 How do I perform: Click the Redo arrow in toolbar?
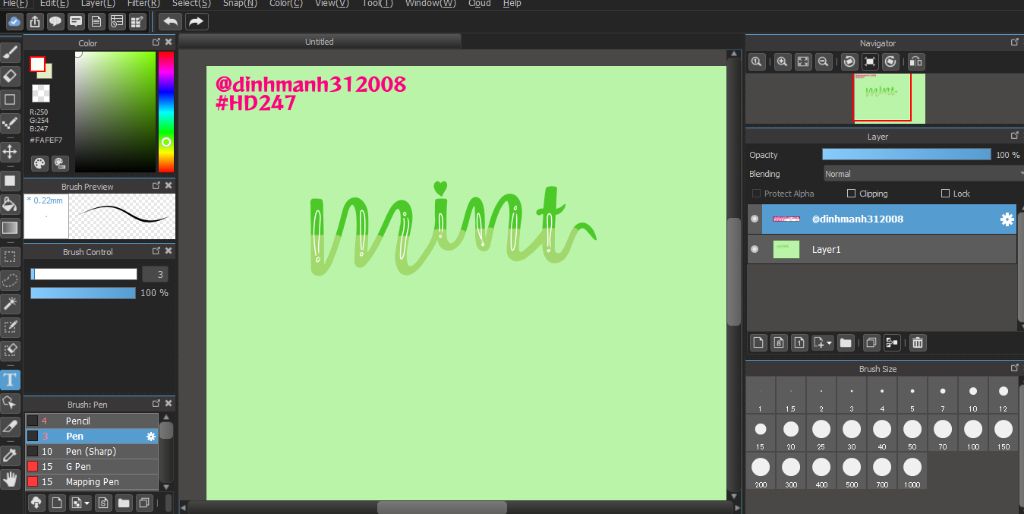click(x=195, y=22)
